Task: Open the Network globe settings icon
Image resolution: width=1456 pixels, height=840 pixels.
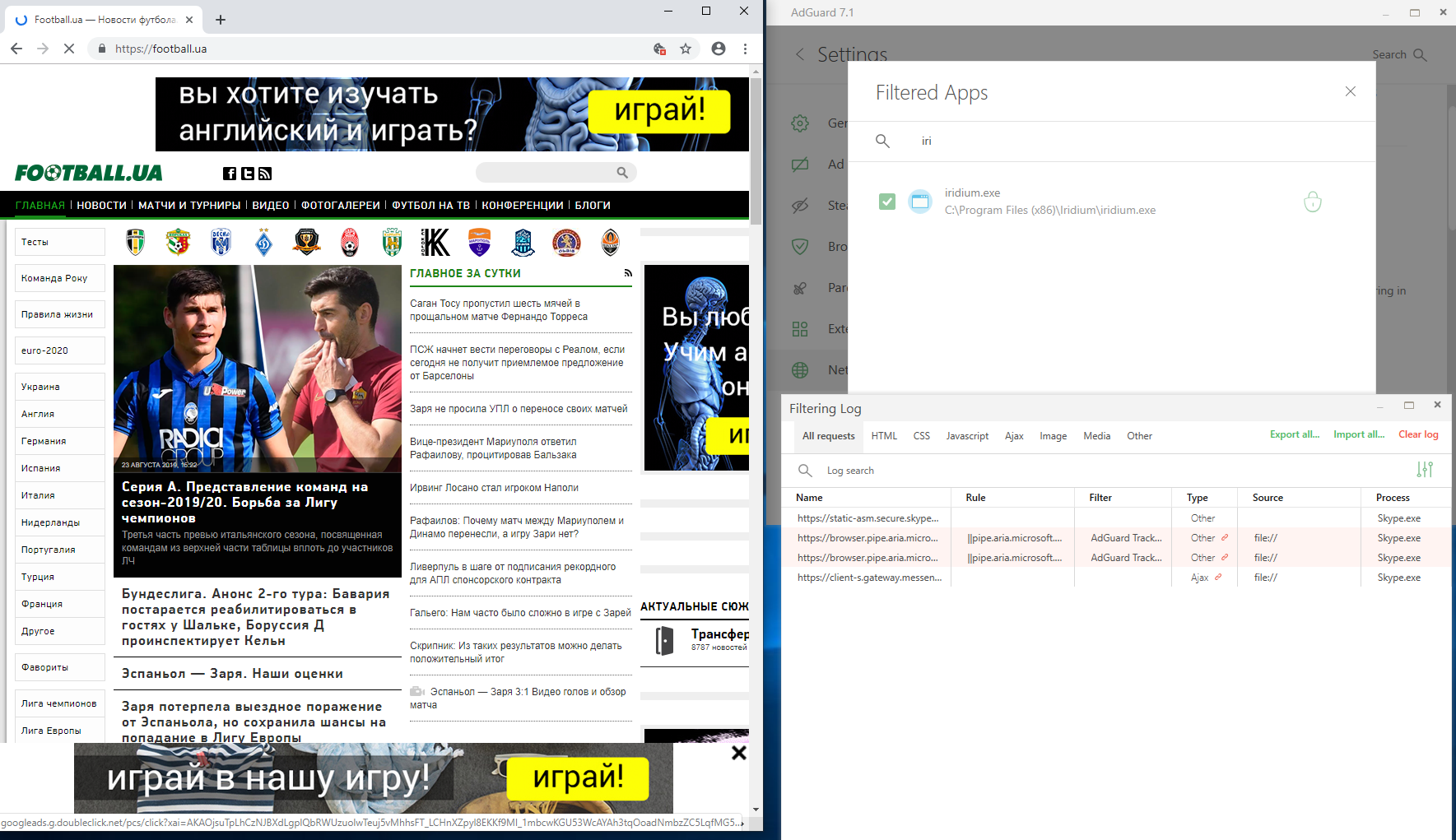Action: tap(800, 369)
